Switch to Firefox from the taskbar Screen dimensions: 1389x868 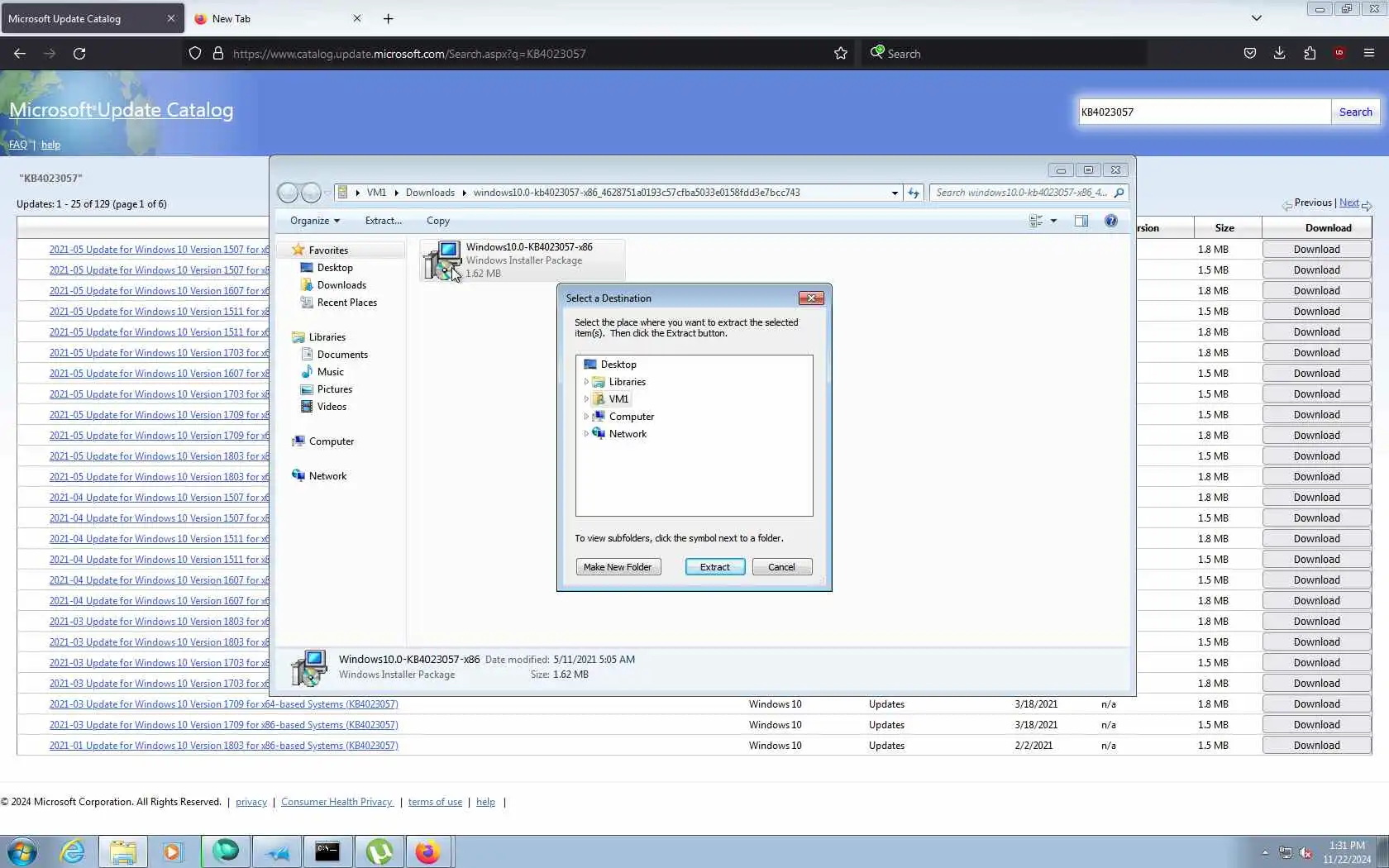(x=427, y=851)
